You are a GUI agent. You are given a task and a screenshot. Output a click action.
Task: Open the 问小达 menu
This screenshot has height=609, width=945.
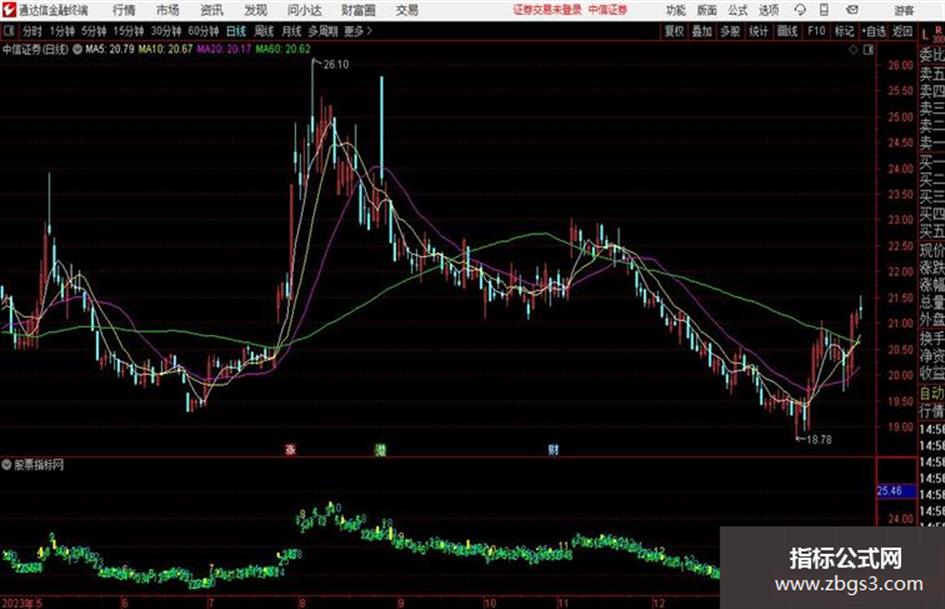tap(304, 10)
